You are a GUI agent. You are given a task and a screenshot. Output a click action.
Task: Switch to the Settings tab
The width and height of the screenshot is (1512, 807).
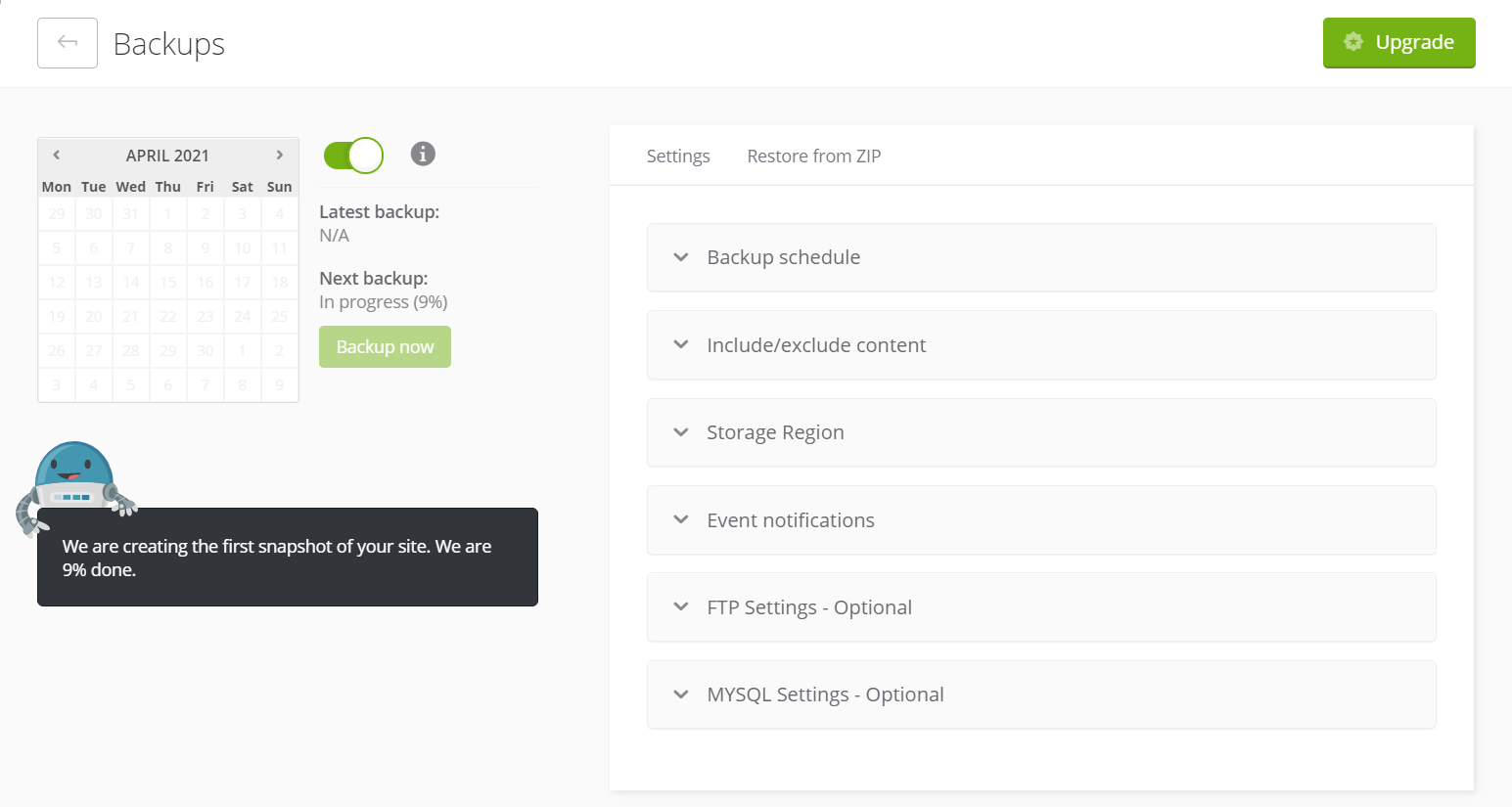pyautogui.click(x=678, y=157)
